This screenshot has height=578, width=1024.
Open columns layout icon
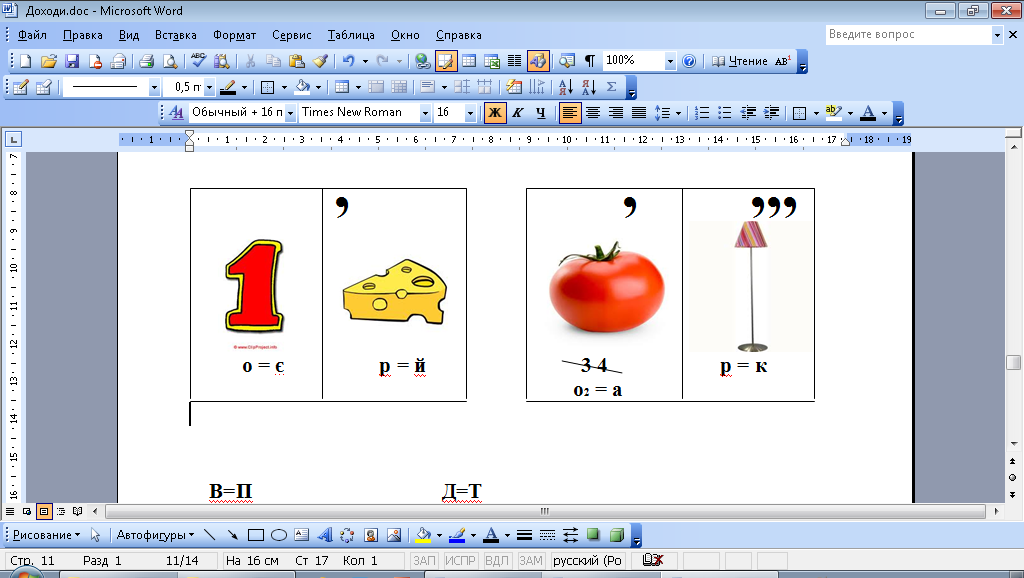pyautogui.click(x=515, y=61)
